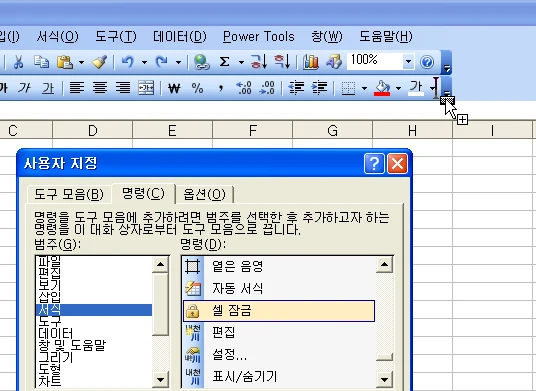Select the 셀 잠금 command
This screenshot has width=536, height=391.
pos(279,311)
